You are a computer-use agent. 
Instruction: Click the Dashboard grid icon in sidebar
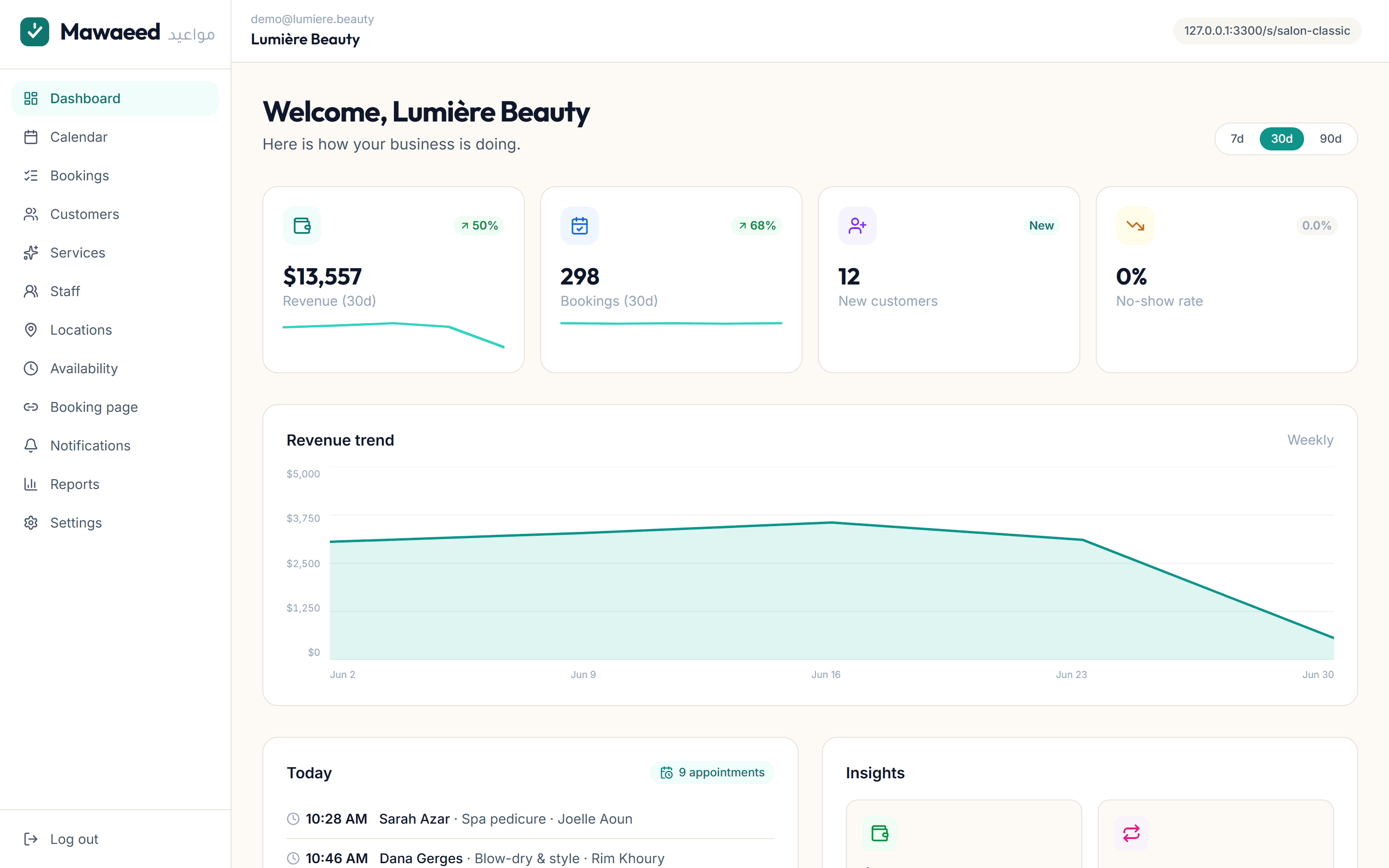[x=31, y=98]
